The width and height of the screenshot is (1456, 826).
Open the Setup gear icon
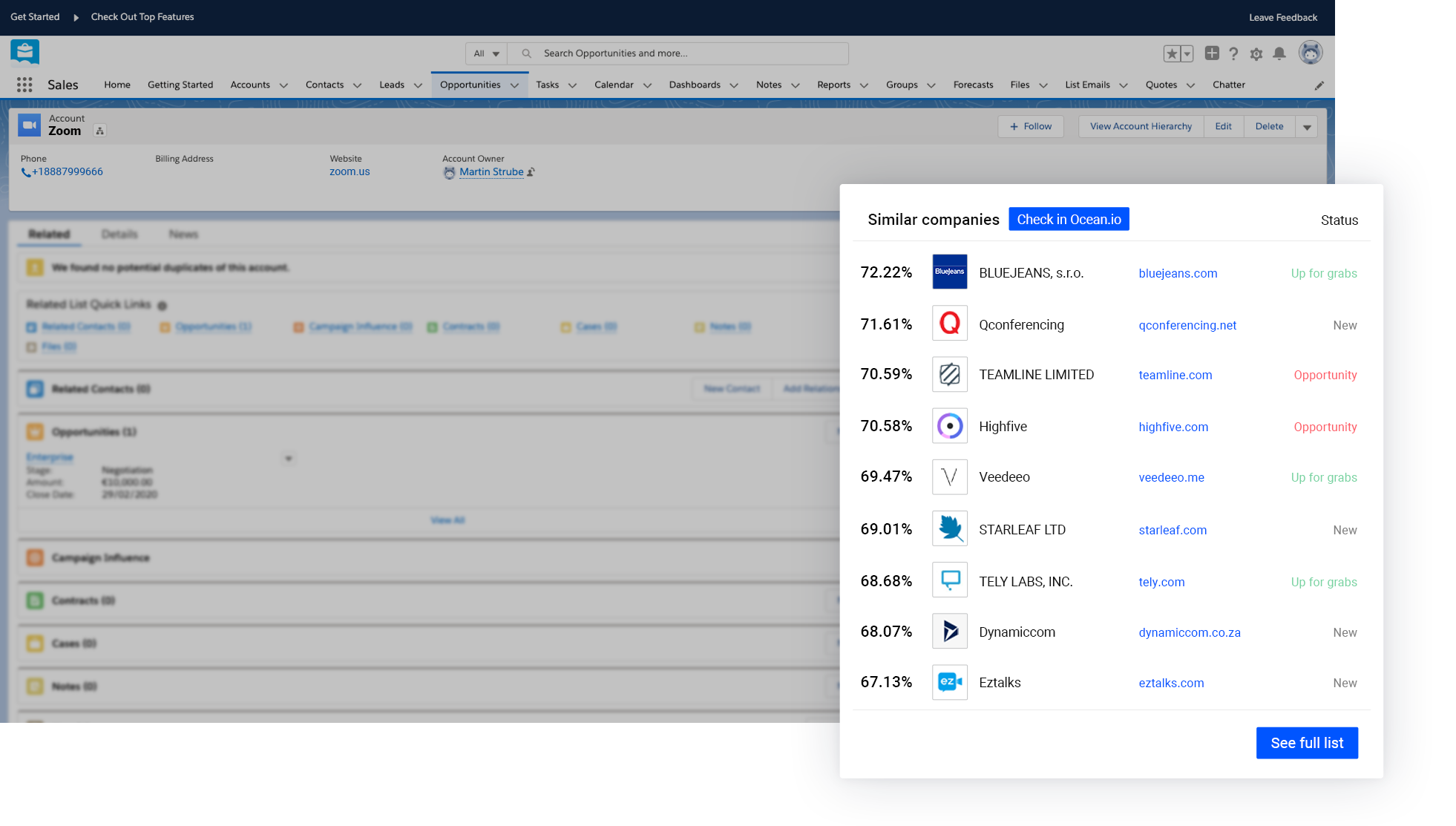[1256, 53]
